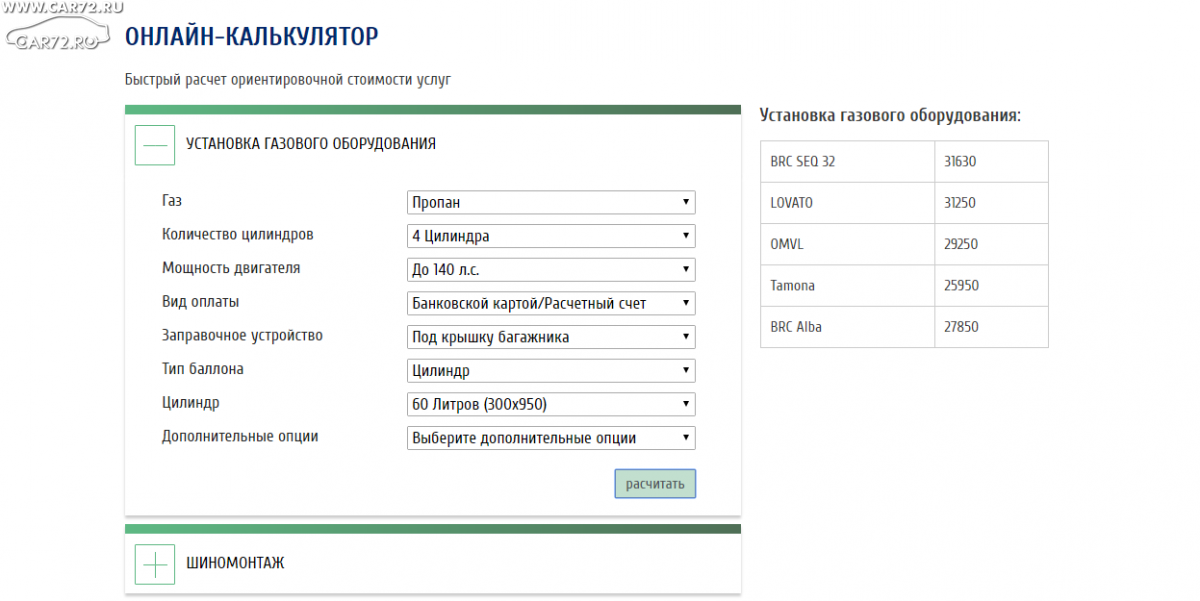
Task: Collapse the gas equipment section minus icon
Action: coord(155,145)
